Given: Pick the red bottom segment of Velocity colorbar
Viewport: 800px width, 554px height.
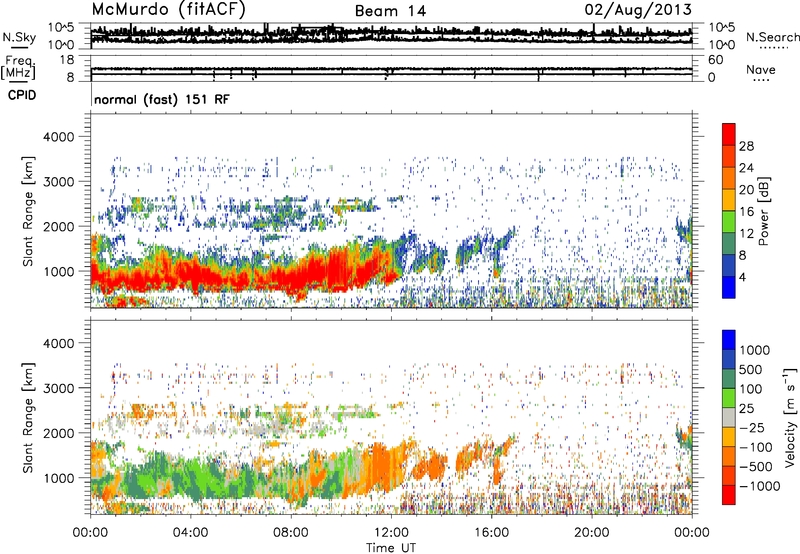Looking at the screenshot, I should click(x=729, y=495).
